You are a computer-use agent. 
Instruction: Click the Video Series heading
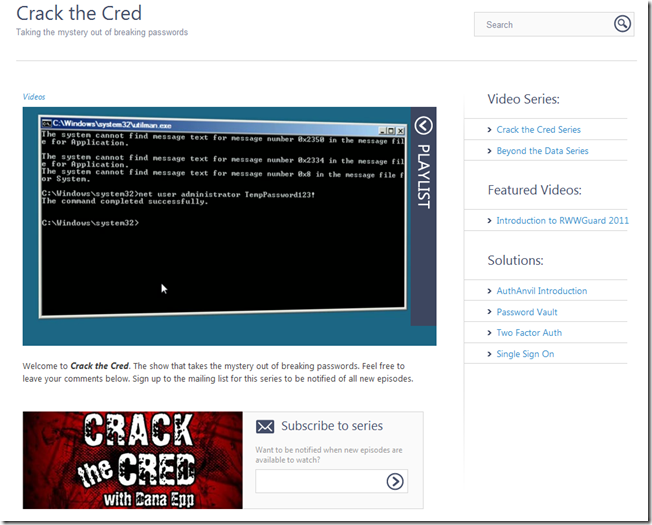coord(524,99)
